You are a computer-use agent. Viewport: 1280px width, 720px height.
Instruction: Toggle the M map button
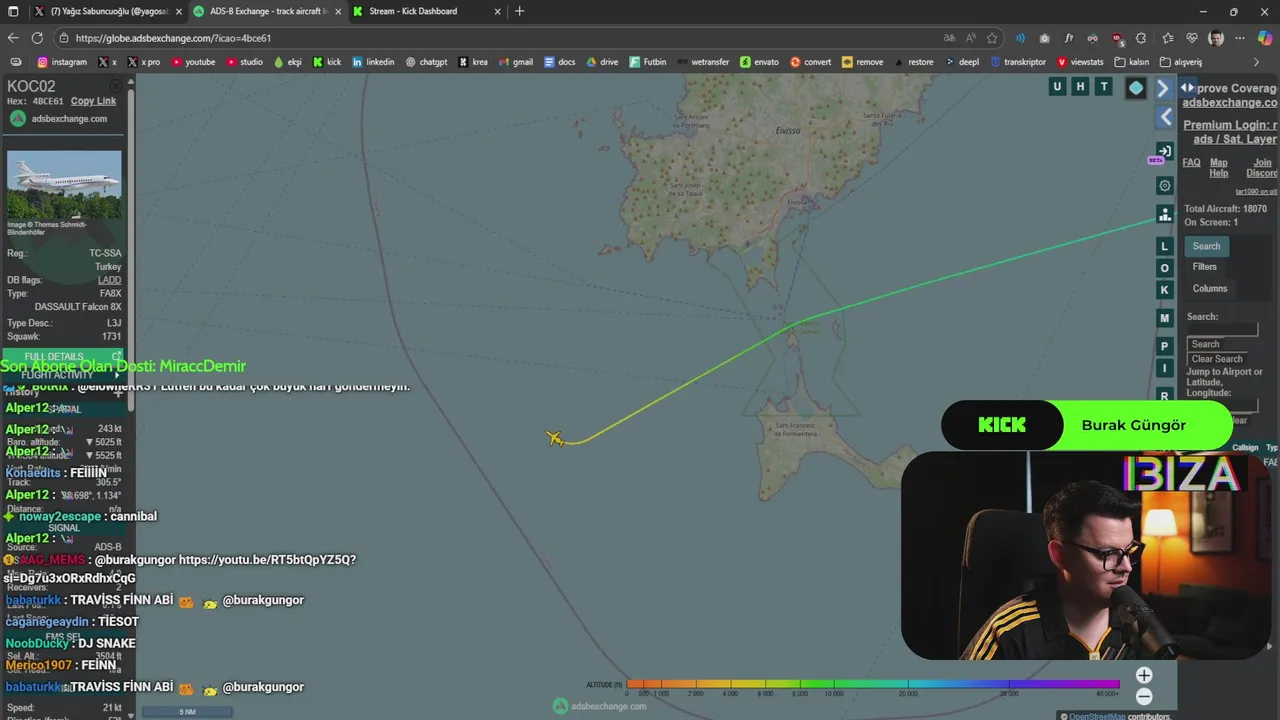pyautogui.click(x=1164, y=318)
